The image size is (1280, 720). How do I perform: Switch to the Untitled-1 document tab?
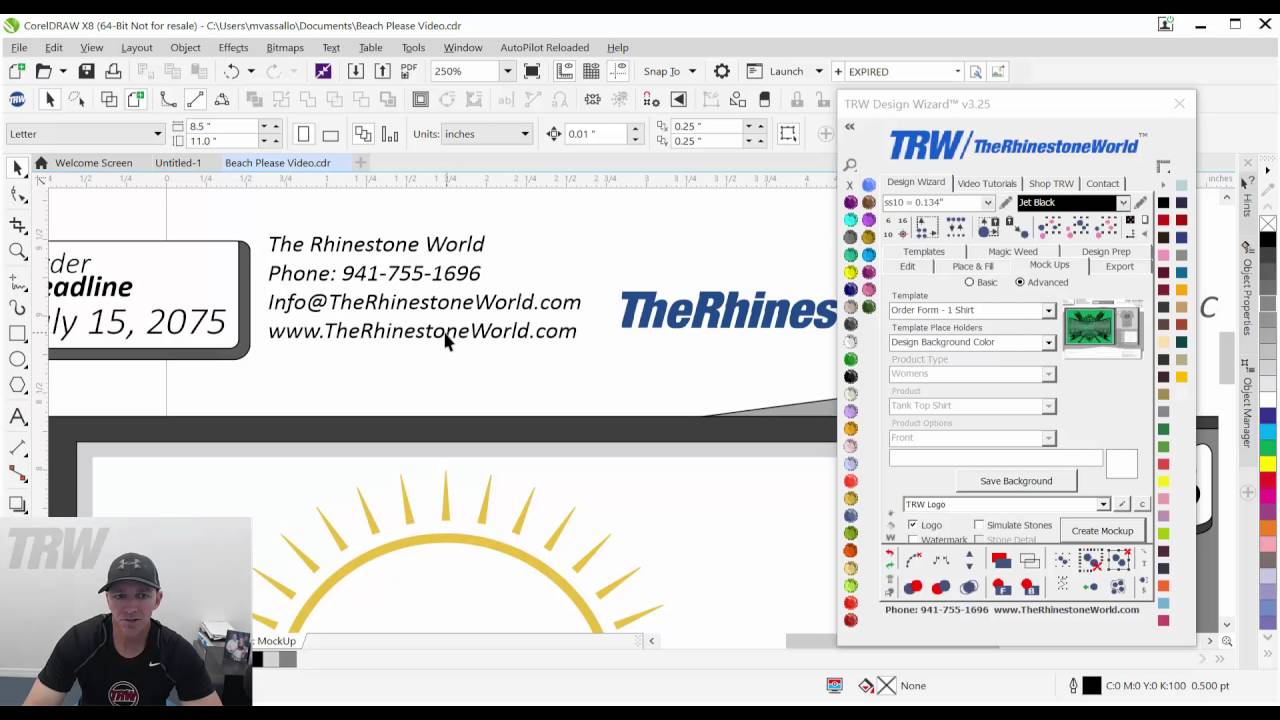point(178,162)
